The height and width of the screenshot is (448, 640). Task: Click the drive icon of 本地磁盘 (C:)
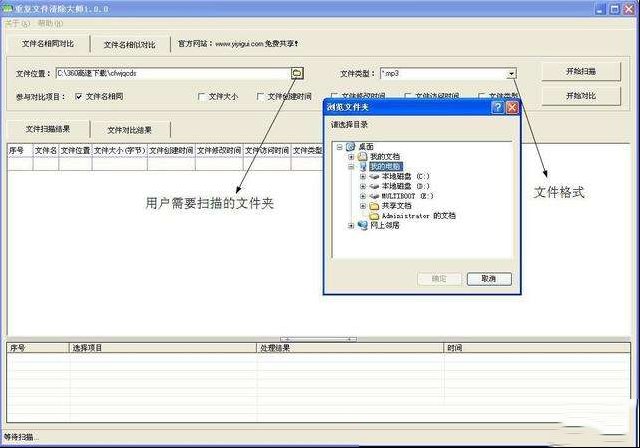point(374,176)
